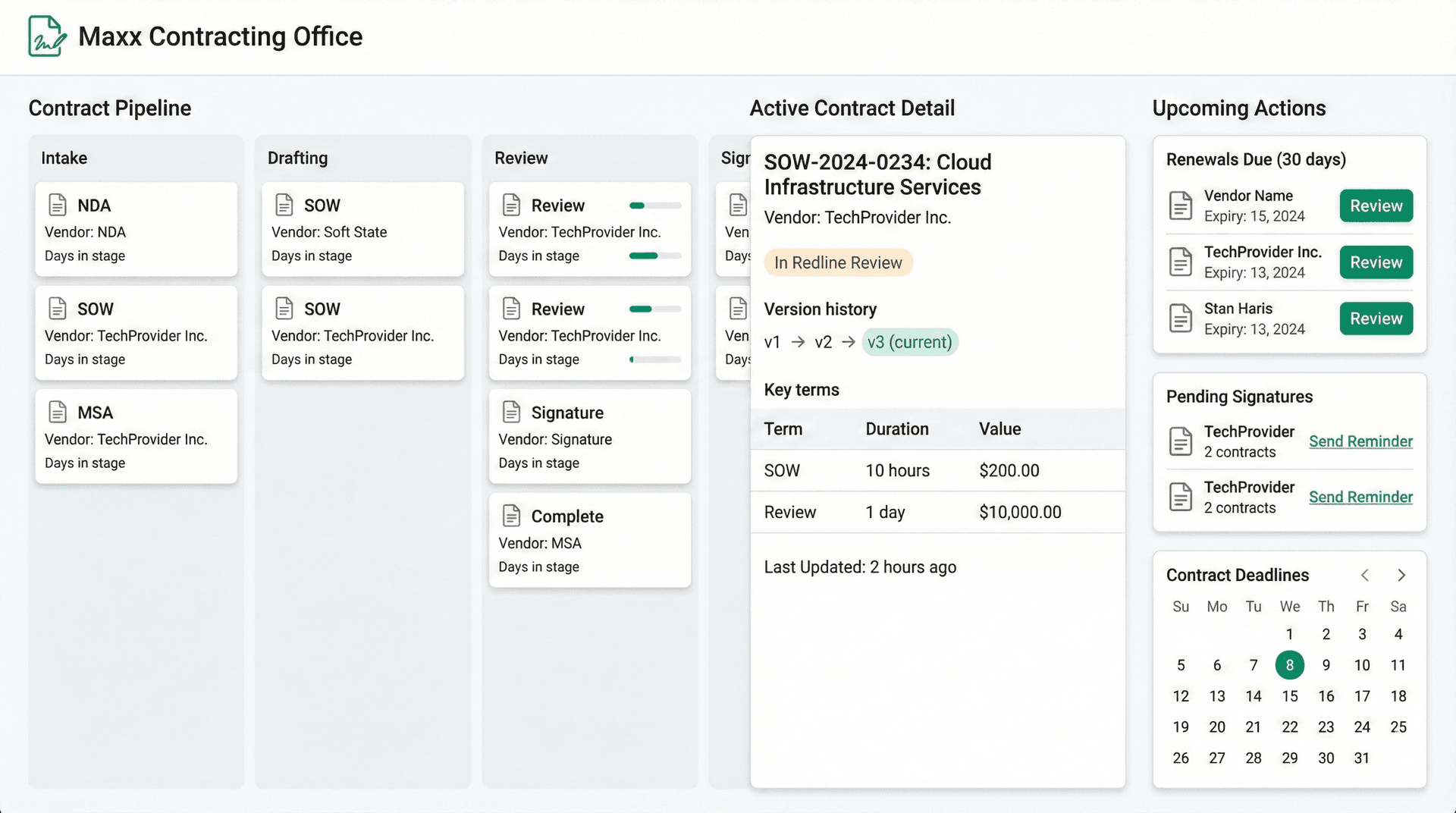This screenshot has width=1456, height=813.
Task: Click the Maxx Contracting Office logo icon
Action: [45, 36]
